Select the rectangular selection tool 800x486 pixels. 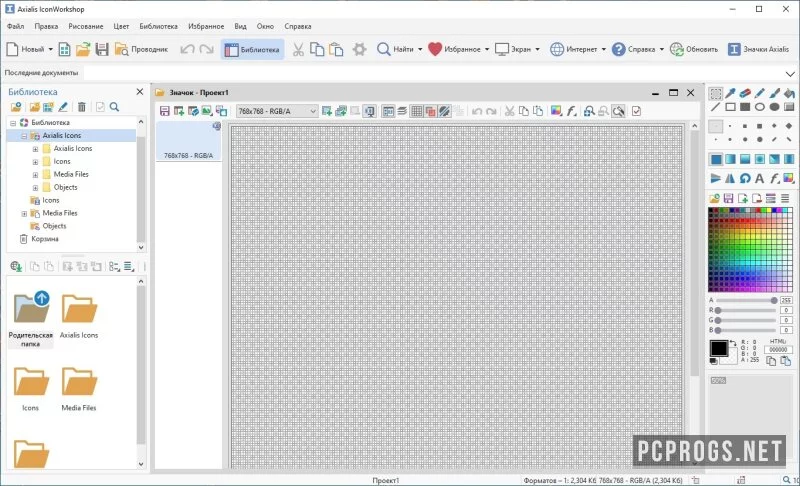coord(716,93)
